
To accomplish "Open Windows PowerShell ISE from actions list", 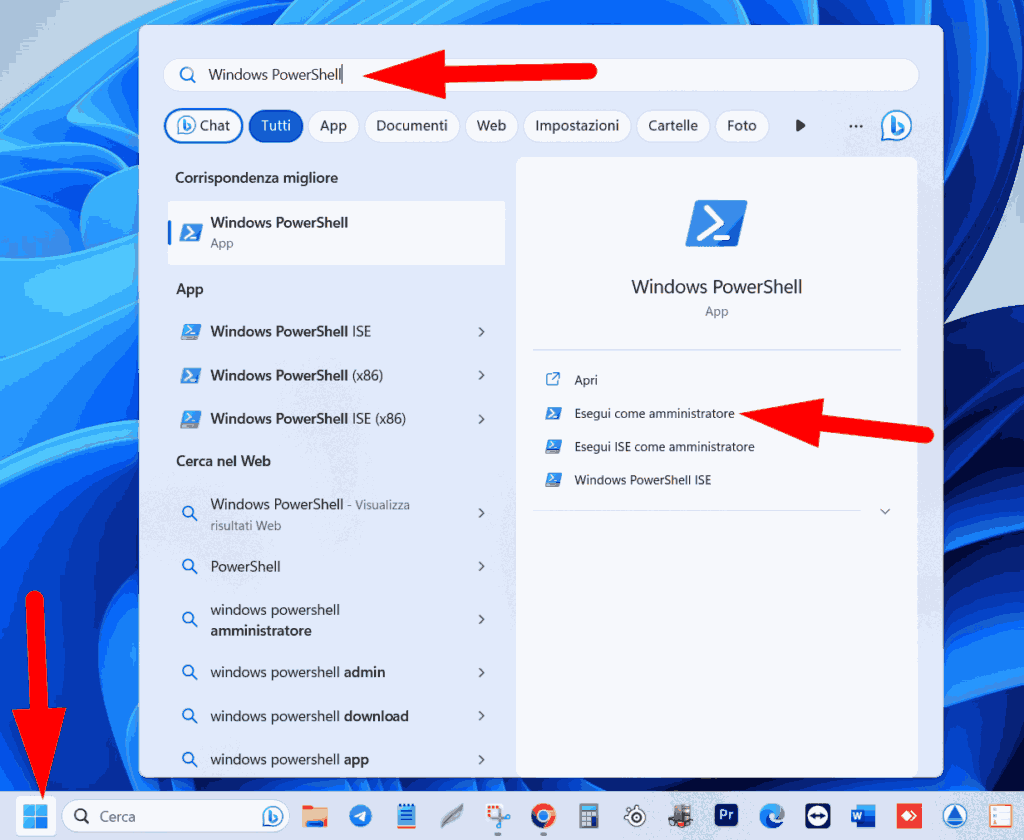I will 643,480.
